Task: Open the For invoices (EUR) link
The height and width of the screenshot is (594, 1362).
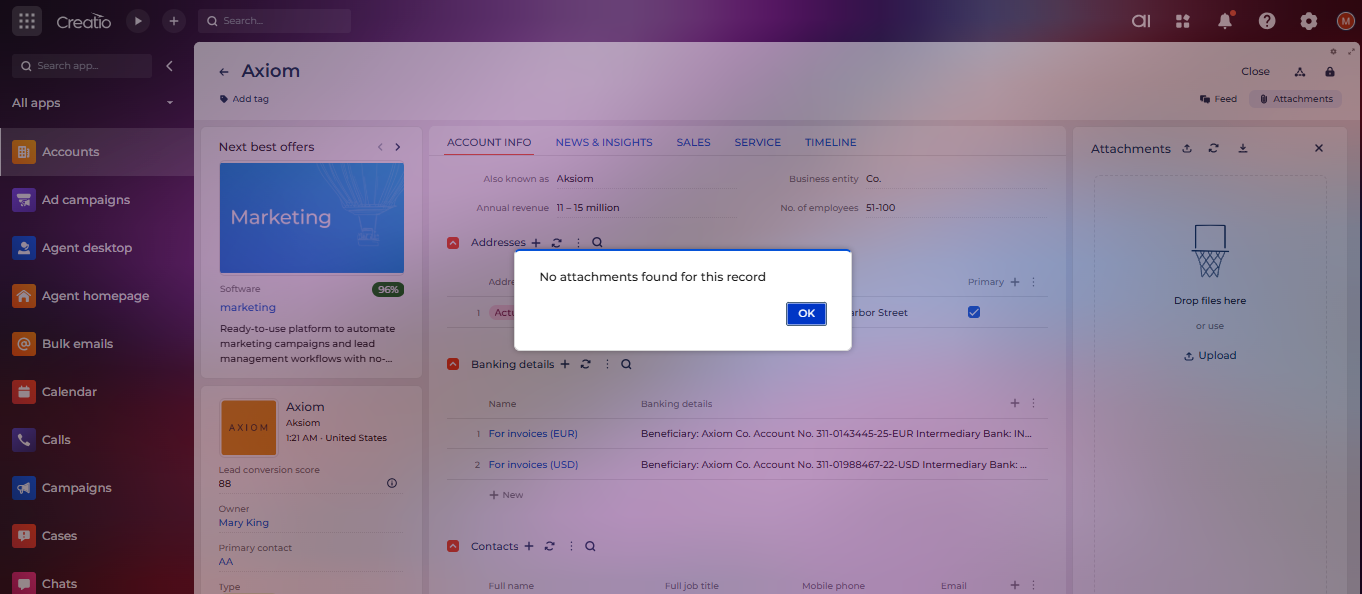Action: coord(533,434)
